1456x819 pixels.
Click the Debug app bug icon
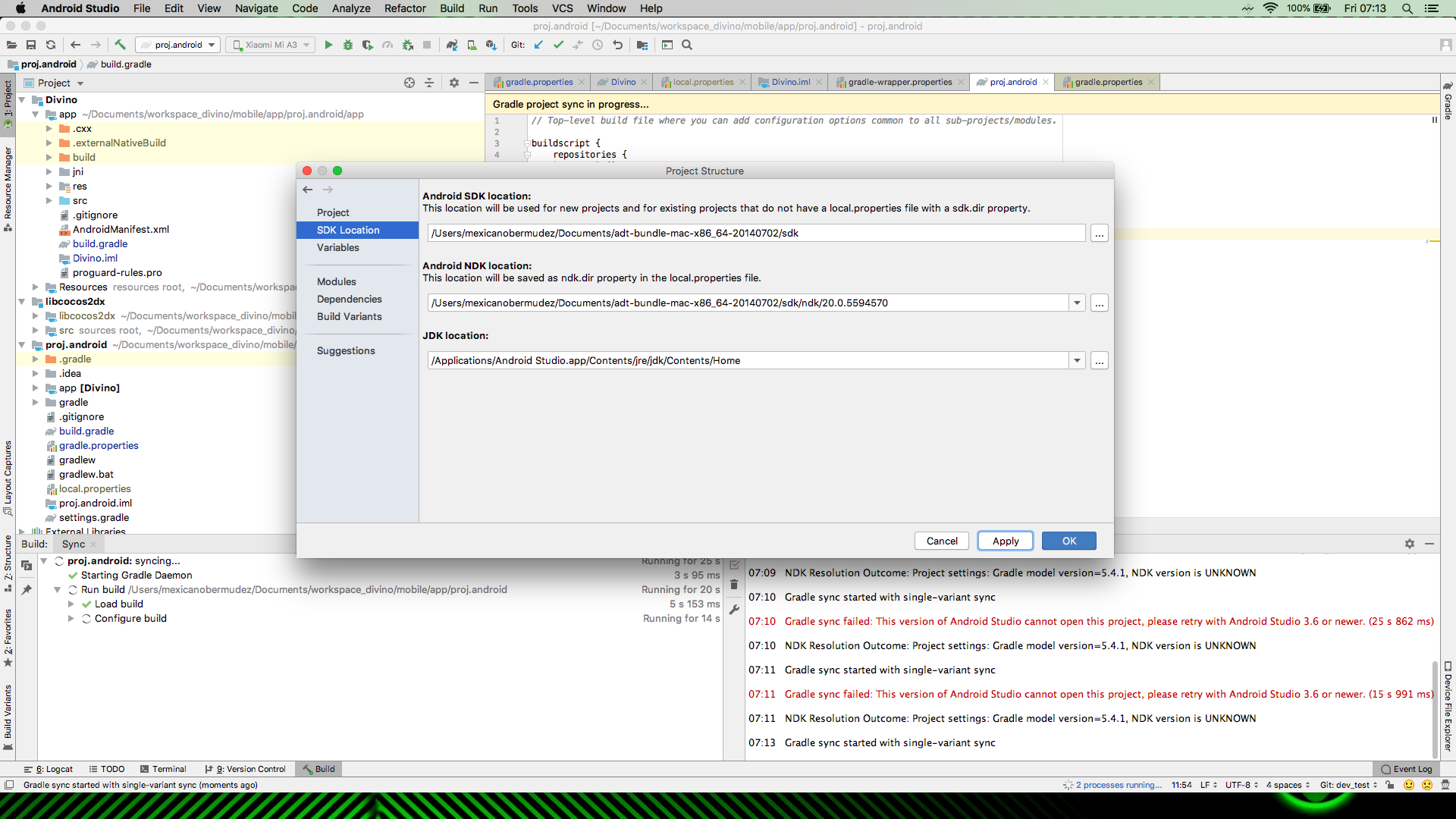pyautogui.click(x=348, y=45)
